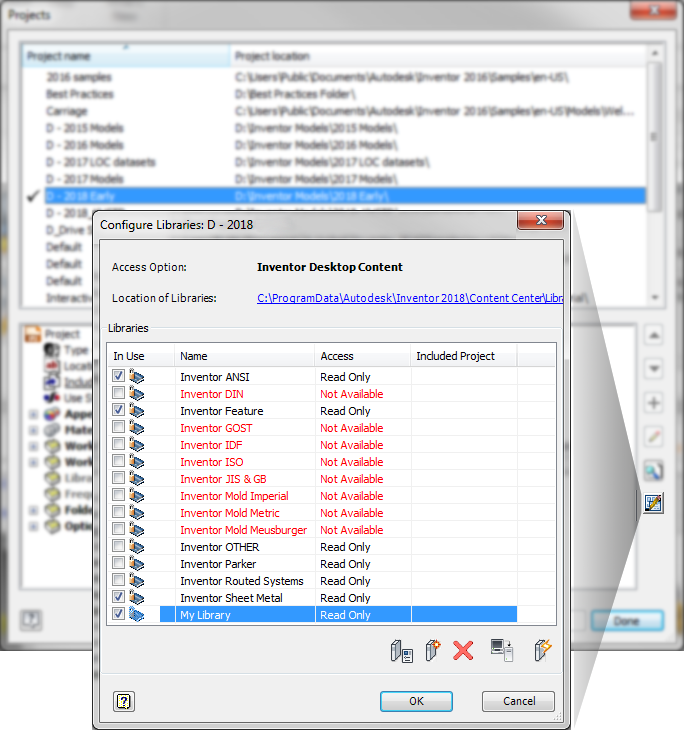
Task: Click the move-up arrow button in Projects window
Action: (654, 335)
